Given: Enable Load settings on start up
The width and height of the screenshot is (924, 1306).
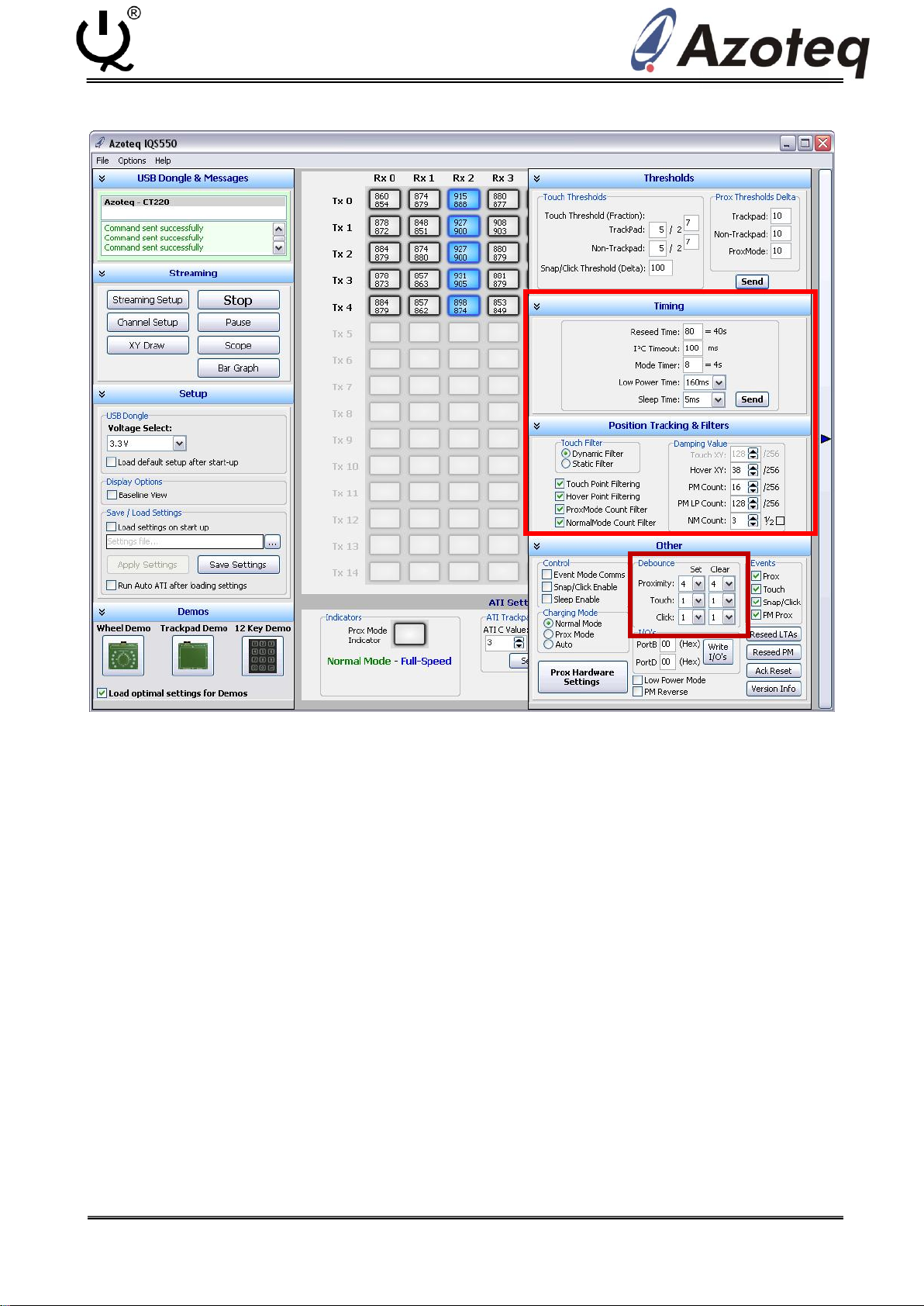Looking at the screenshot, I should [x=112, y=527].
